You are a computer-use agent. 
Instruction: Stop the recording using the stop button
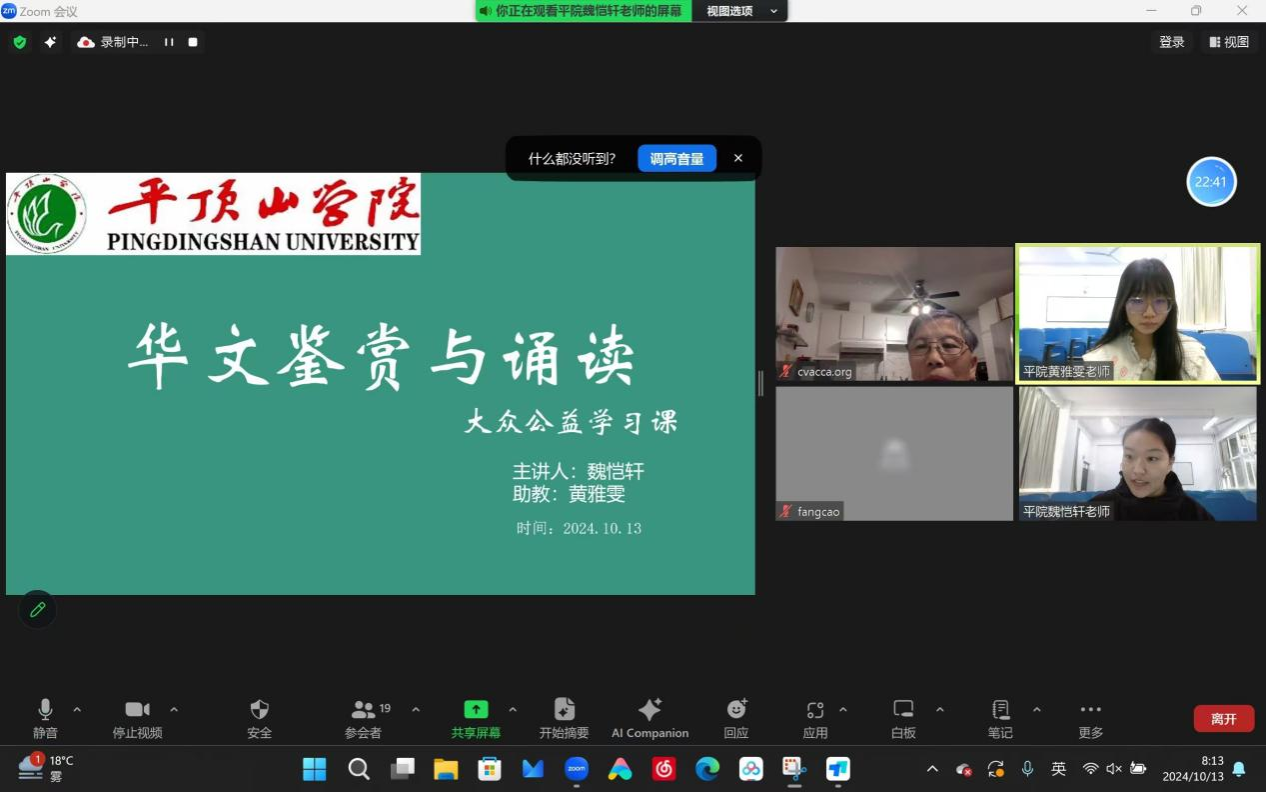coord(193,42)
